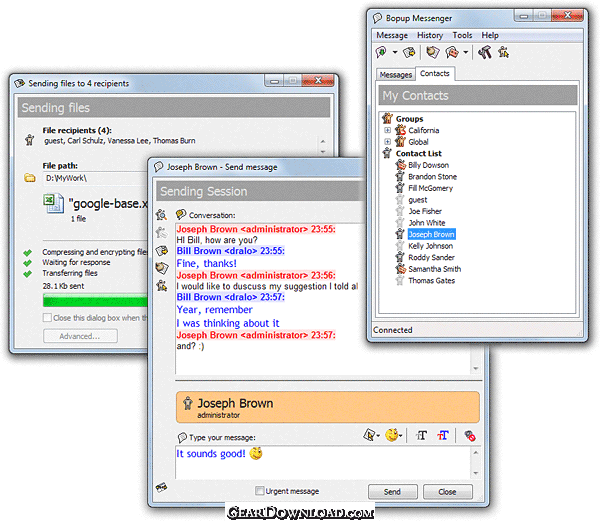Click the green file transfer progress bar
The height and width of the screenshot is (521, 600).
tap(96, 300)
